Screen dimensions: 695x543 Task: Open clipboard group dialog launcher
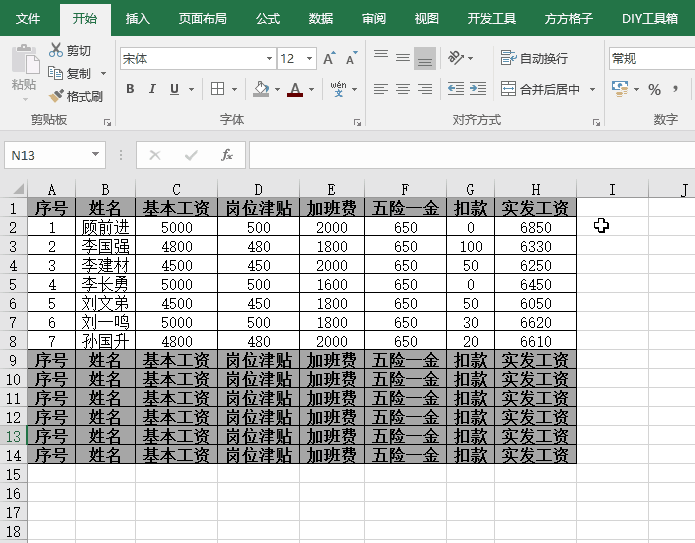click(x=107, y=122)
